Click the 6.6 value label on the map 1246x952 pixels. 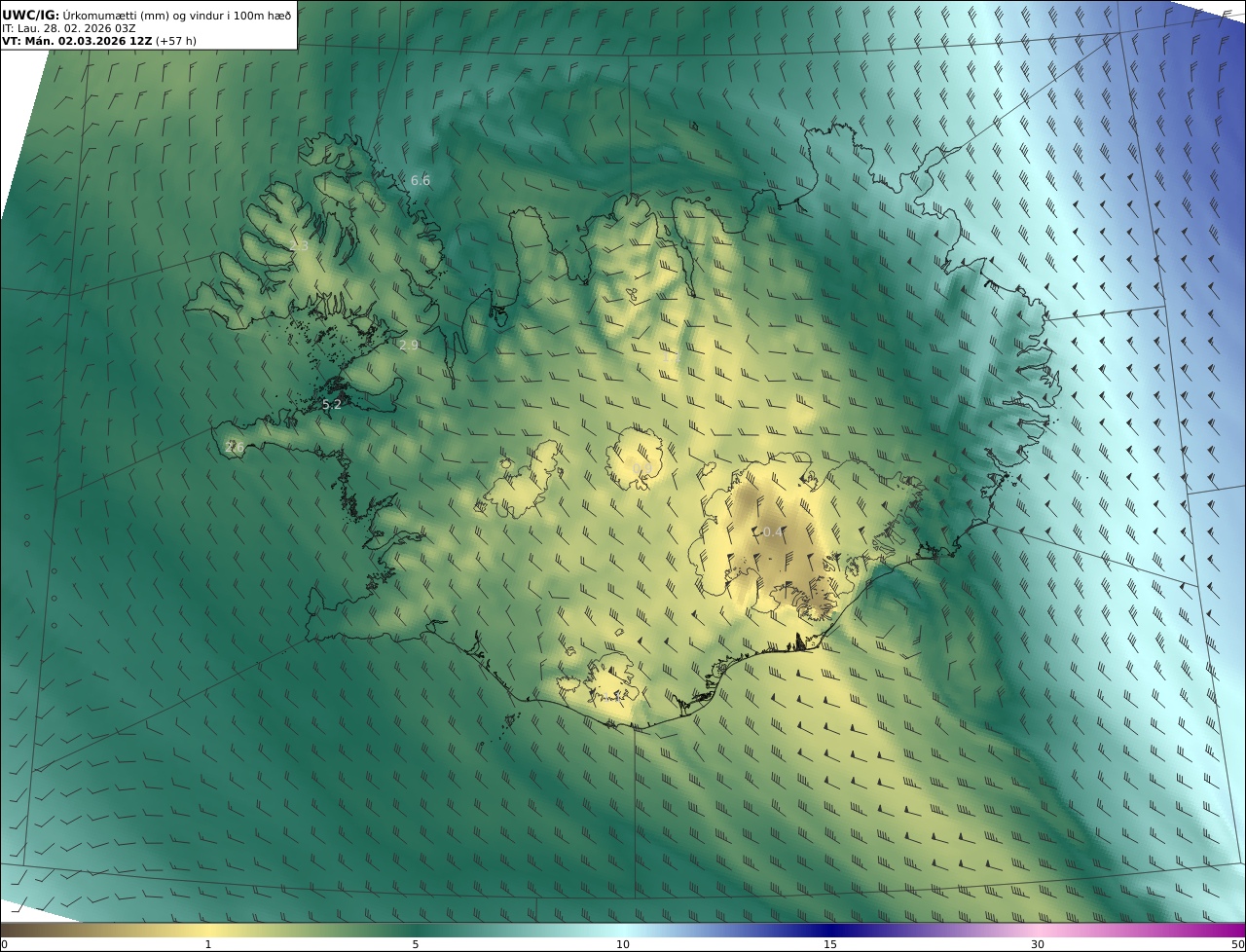coord(421,180)
